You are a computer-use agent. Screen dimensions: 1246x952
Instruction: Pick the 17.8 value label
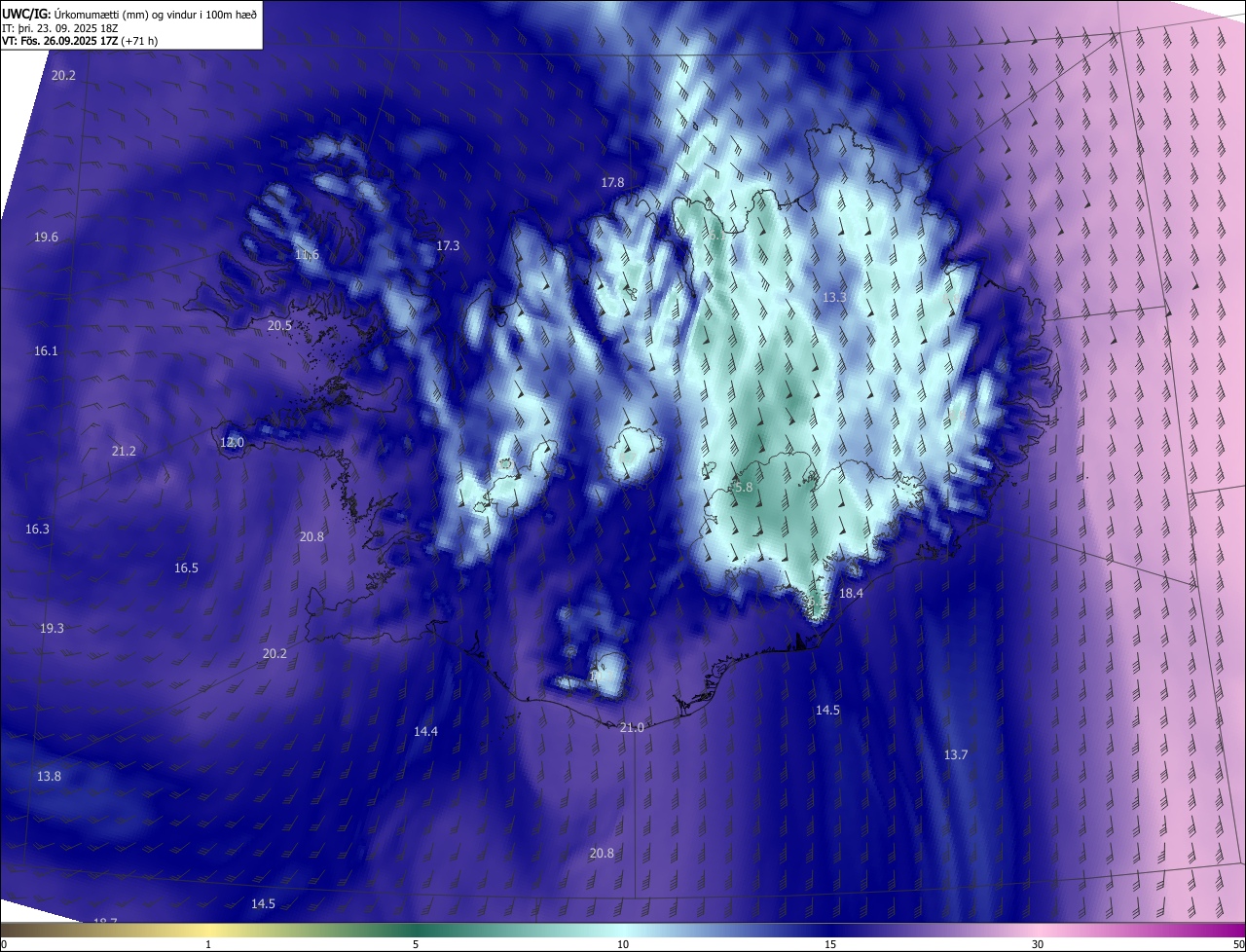[x=612, y=183]
